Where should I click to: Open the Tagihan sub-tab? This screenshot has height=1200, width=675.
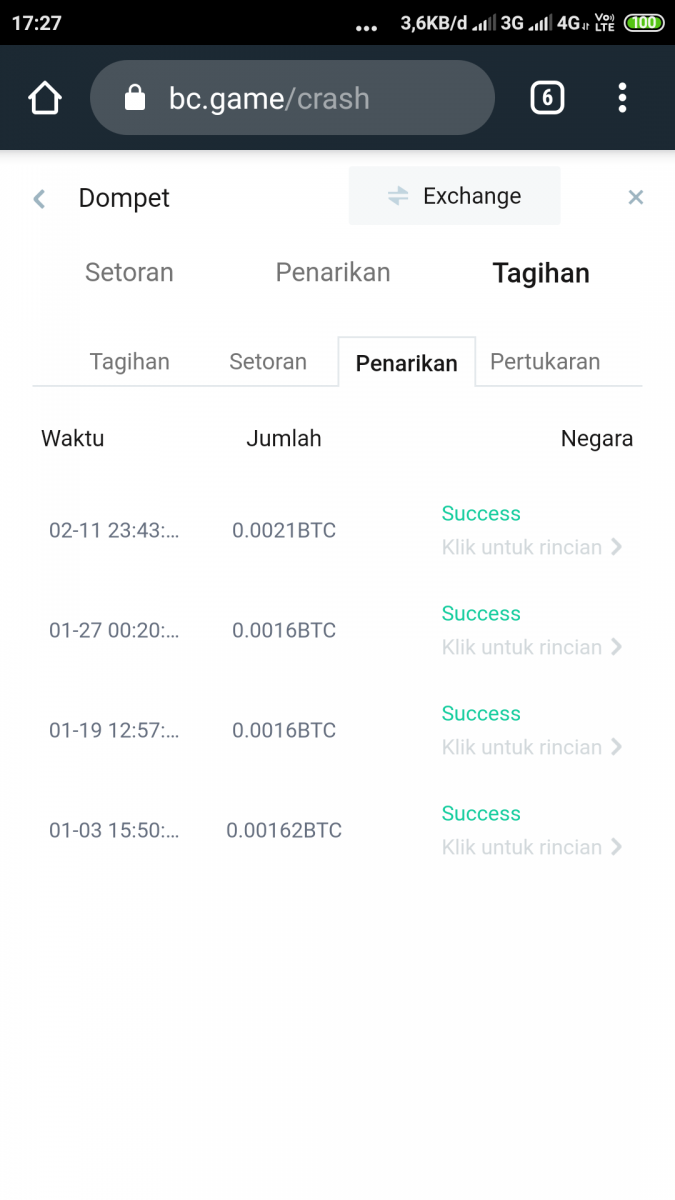point(130,362)
